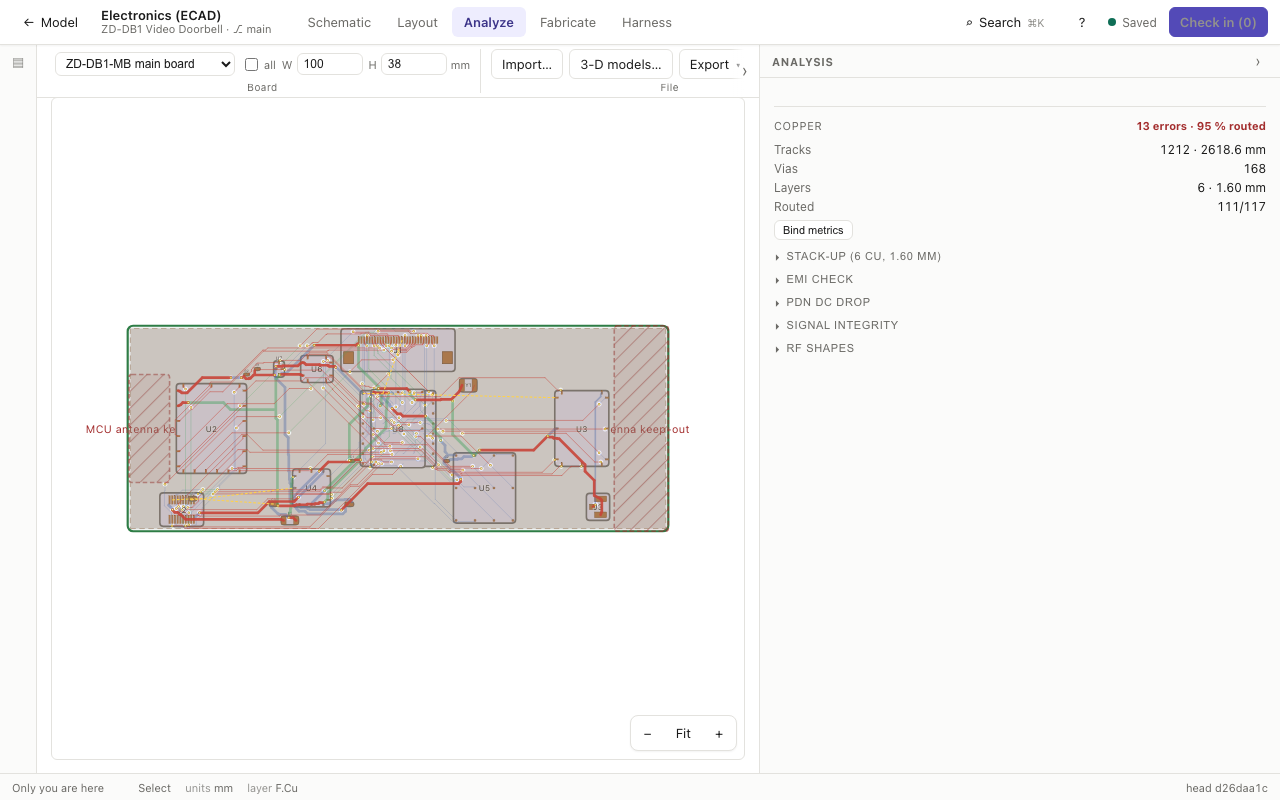The width and height of the screenshot is (1280, 800).
Task: Zoom out with the minus button
Action: pyautogui.click(x=648, y=734)
